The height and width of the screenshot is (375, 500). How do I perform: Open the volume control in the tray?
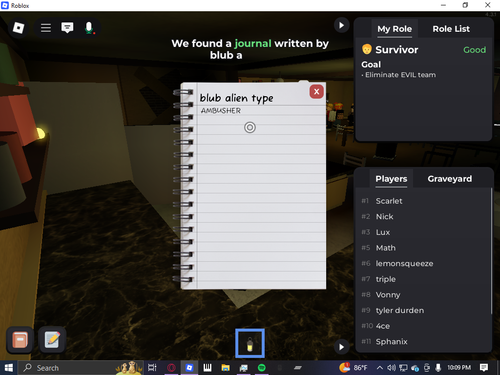coord(391,368)
